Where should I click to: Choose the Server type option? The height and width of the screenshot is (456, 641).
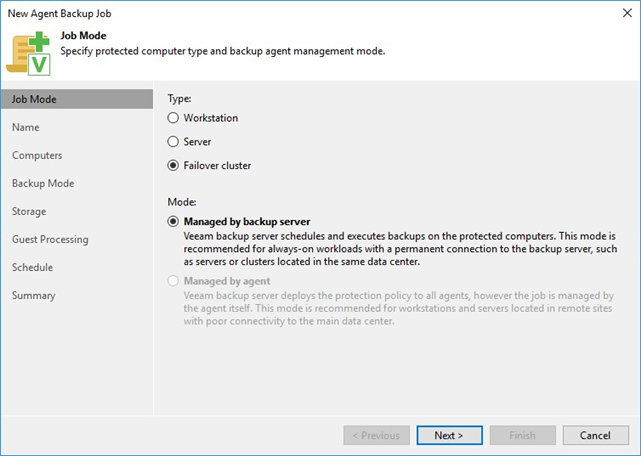174,142
